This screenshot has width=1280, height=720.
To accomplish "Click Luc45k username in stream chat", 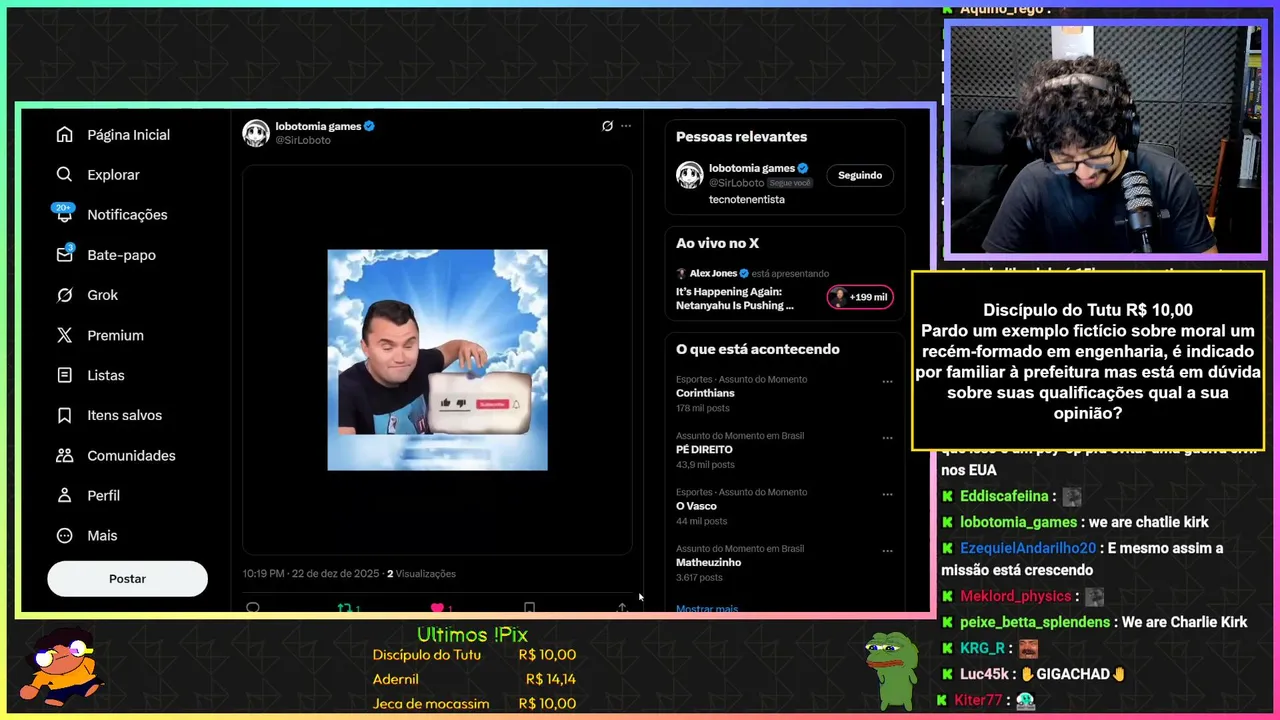I will pos(984,674).
